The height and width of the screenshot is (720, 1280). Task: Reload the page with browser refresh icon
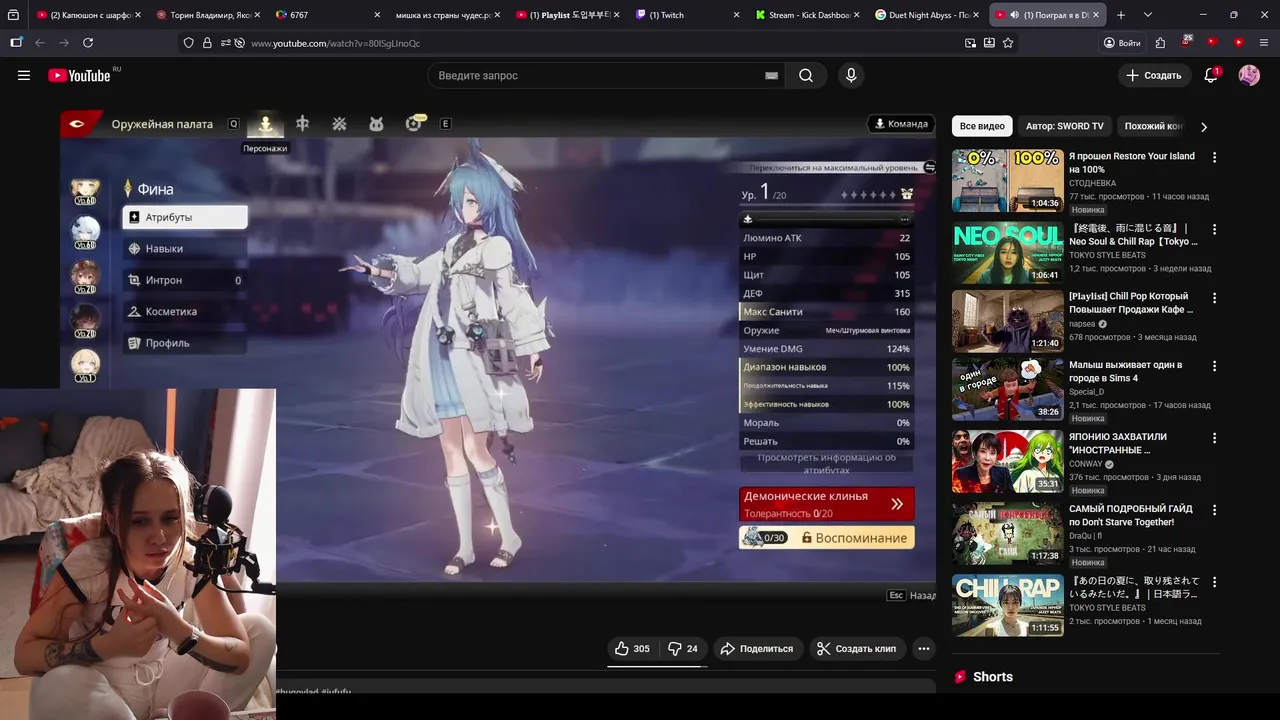(88, 43)
